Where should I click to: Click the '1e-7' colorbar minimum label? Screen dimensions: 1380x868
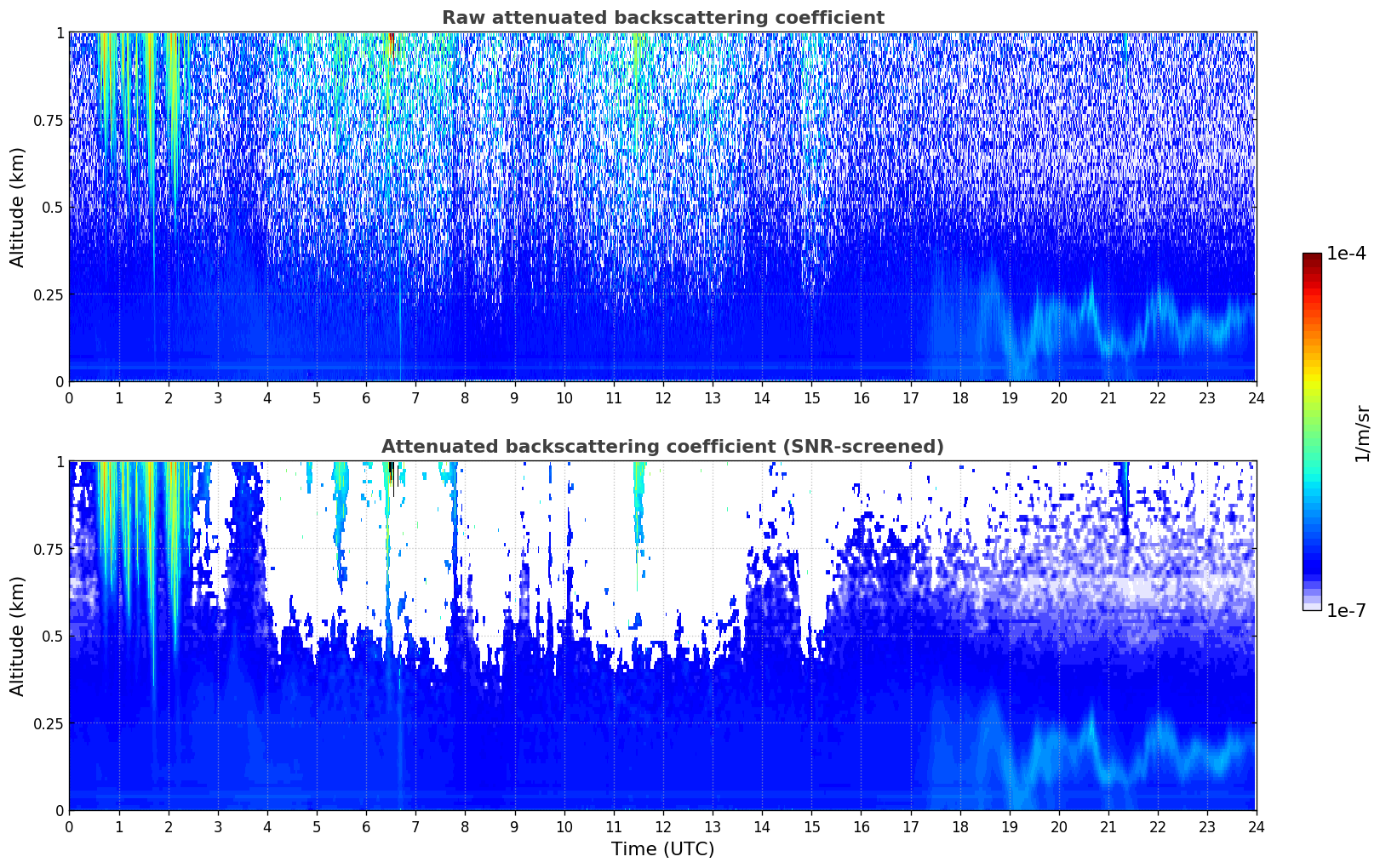click(1346, 611)
